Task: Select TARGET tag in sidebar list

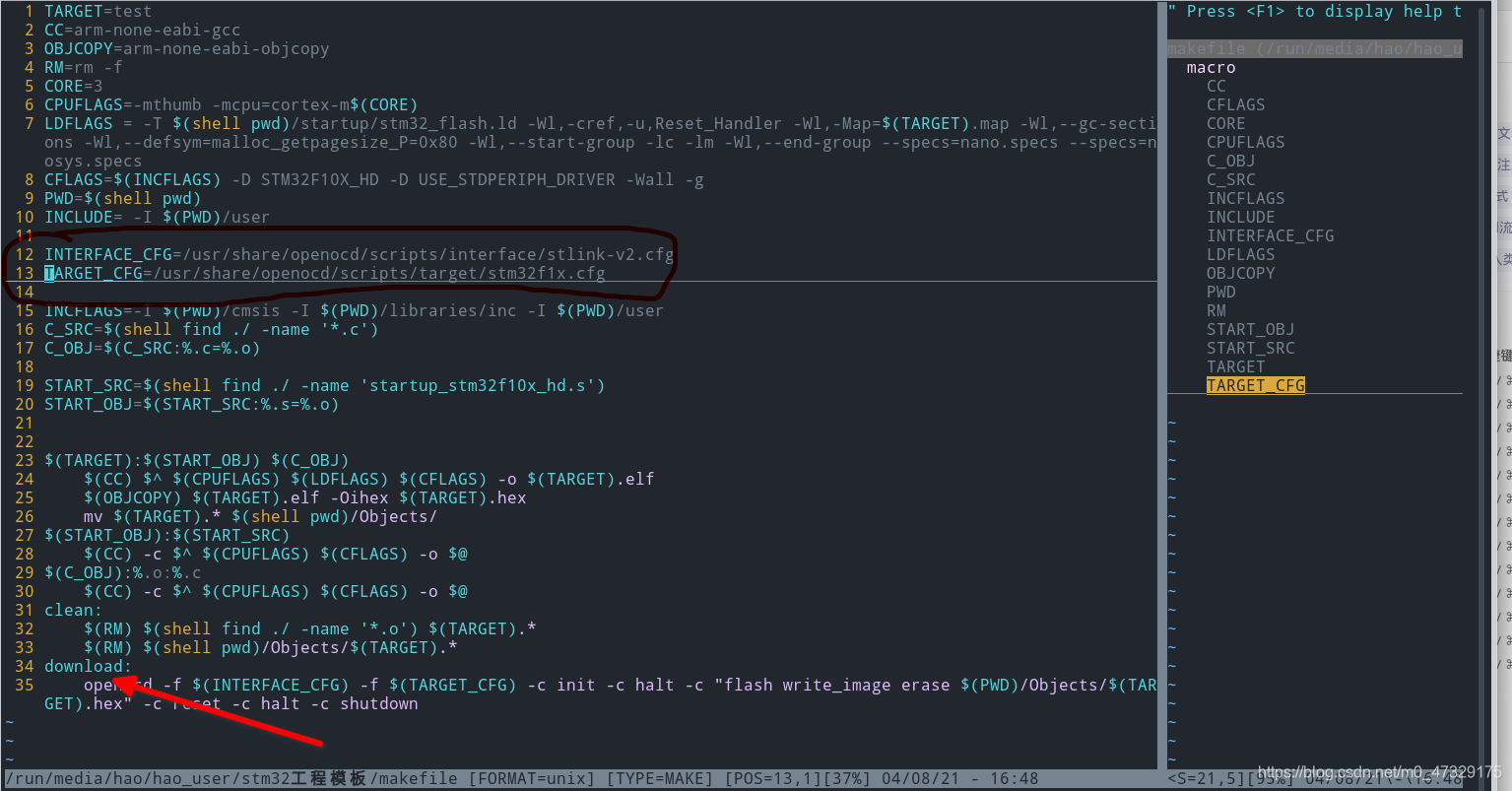Action: [x=1235, y=366]
